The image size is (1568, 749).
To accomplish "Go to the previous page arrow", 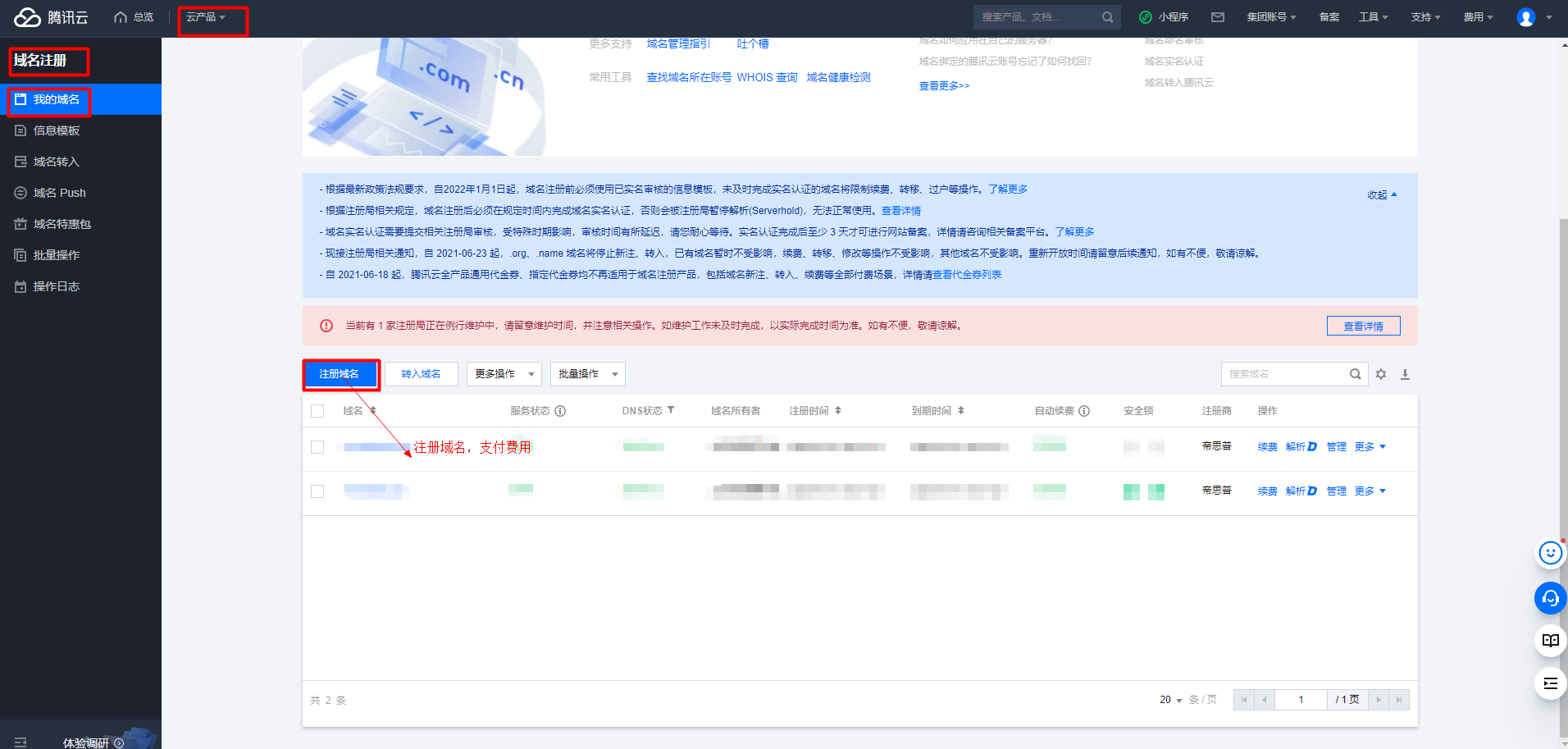I will click(x=1265, y=700).
